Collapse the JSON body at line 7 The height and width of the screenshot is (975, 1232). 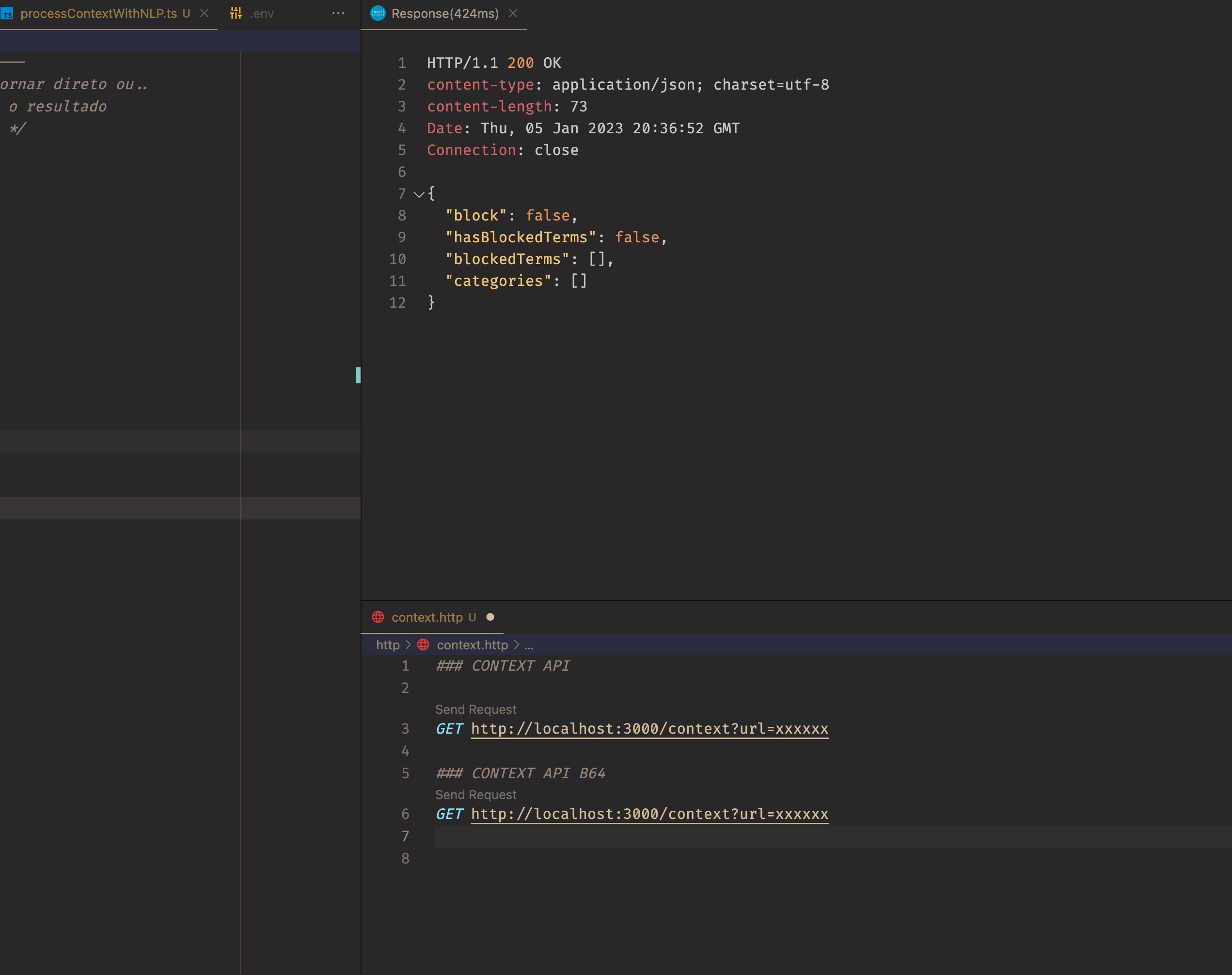coord(418,194)
